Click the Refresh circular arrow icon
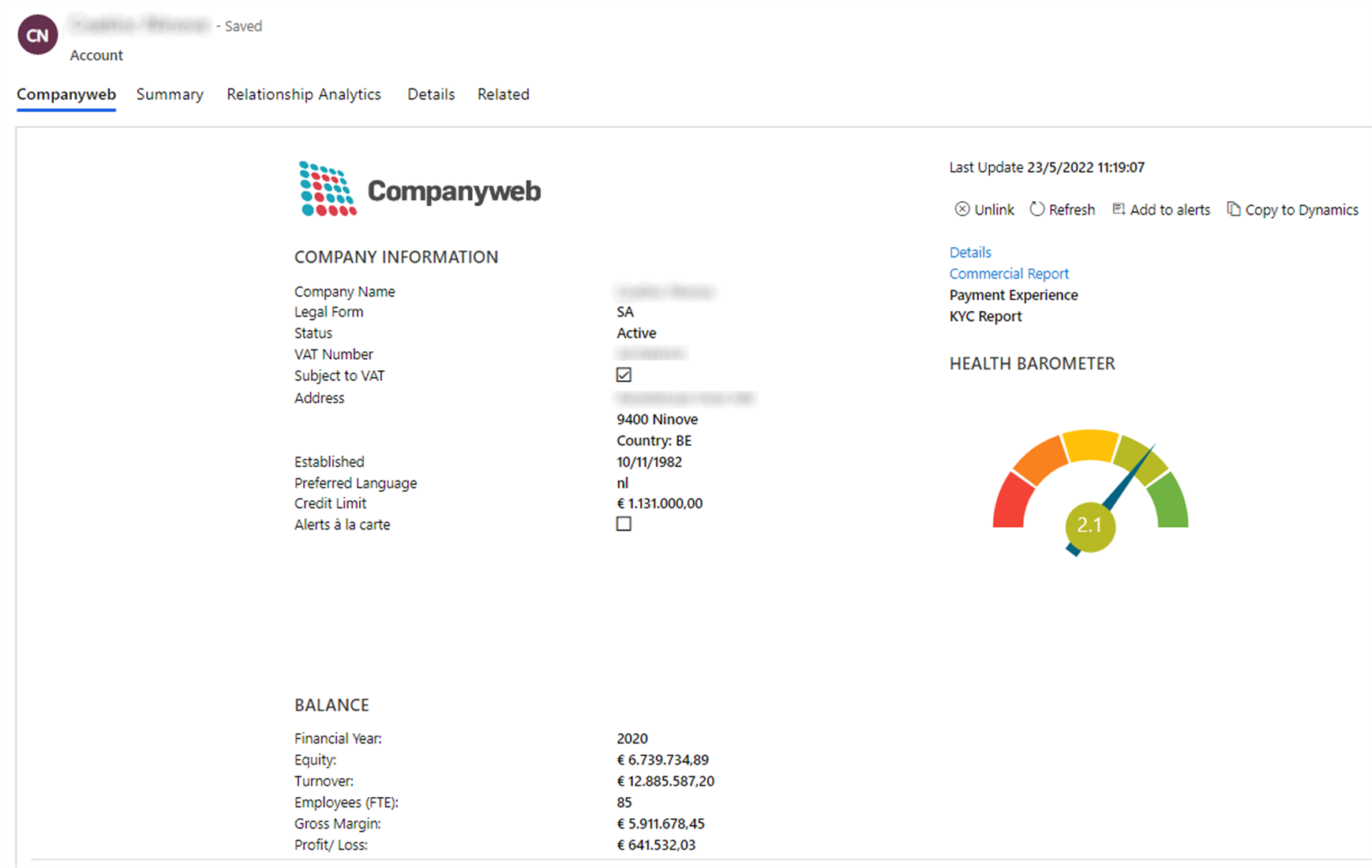This screenshot has width=1372, height=868. point(1037,209)
